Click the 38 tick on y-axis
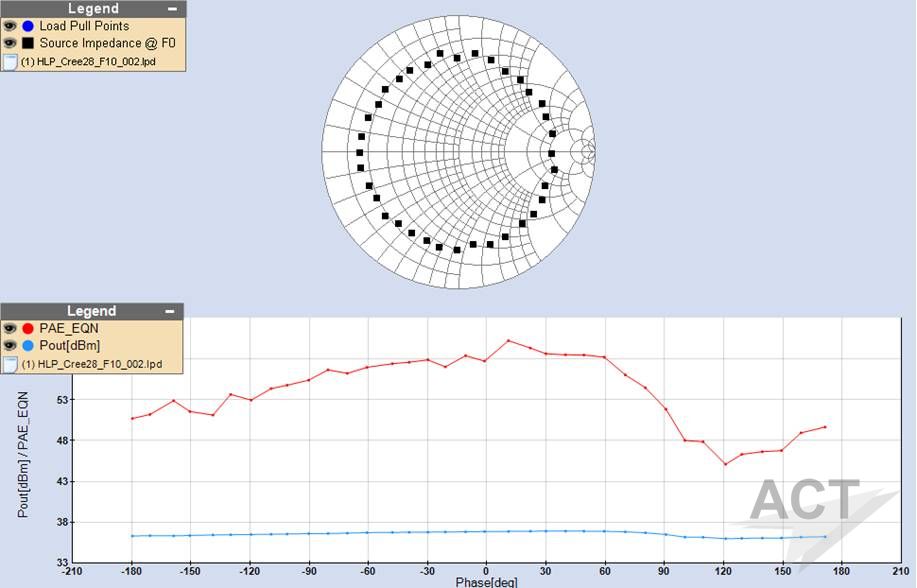Viewport: 917px width, 588px height. tap(62, 522)
